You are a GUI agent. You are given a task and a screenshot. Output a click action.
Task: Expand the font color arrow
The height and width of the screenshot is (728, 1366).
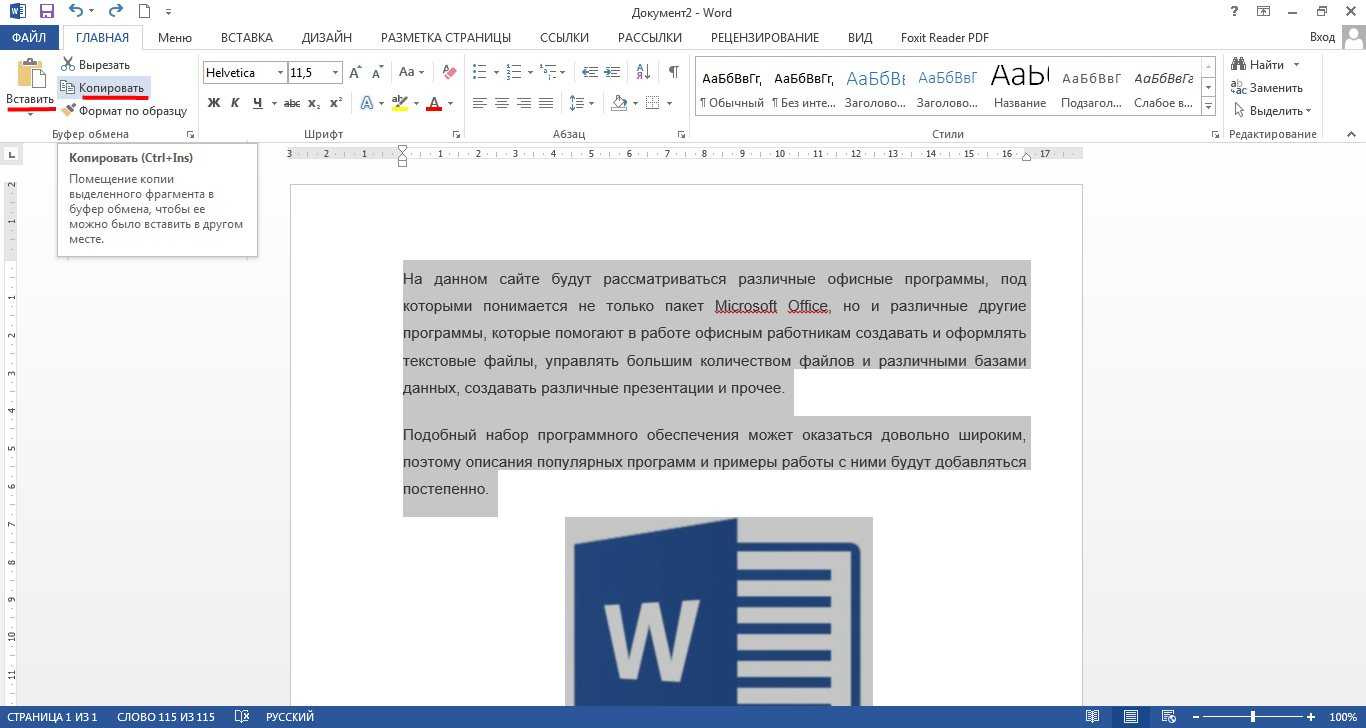pos(450,103)
